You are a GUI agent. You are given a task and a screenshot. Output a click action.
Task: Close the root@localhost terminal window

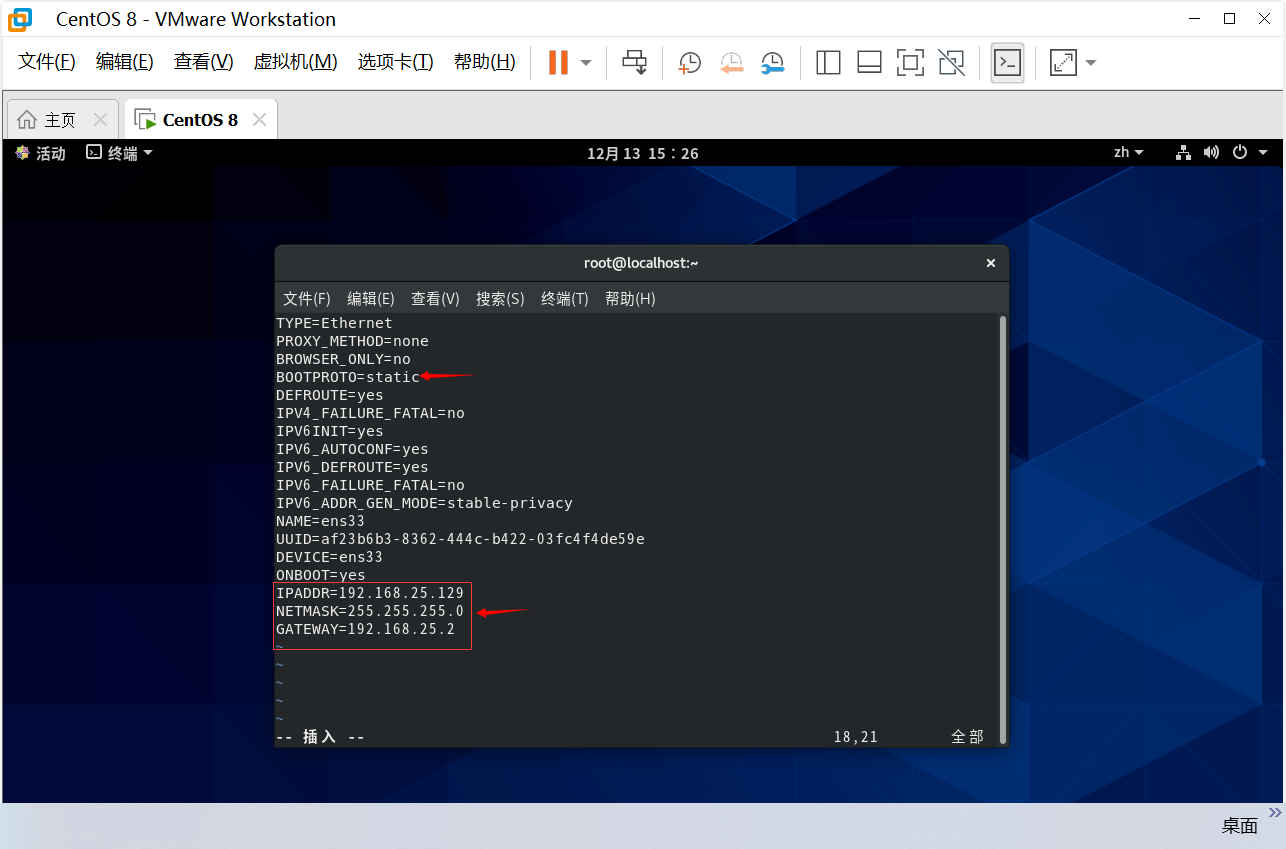tap(991, 263)
